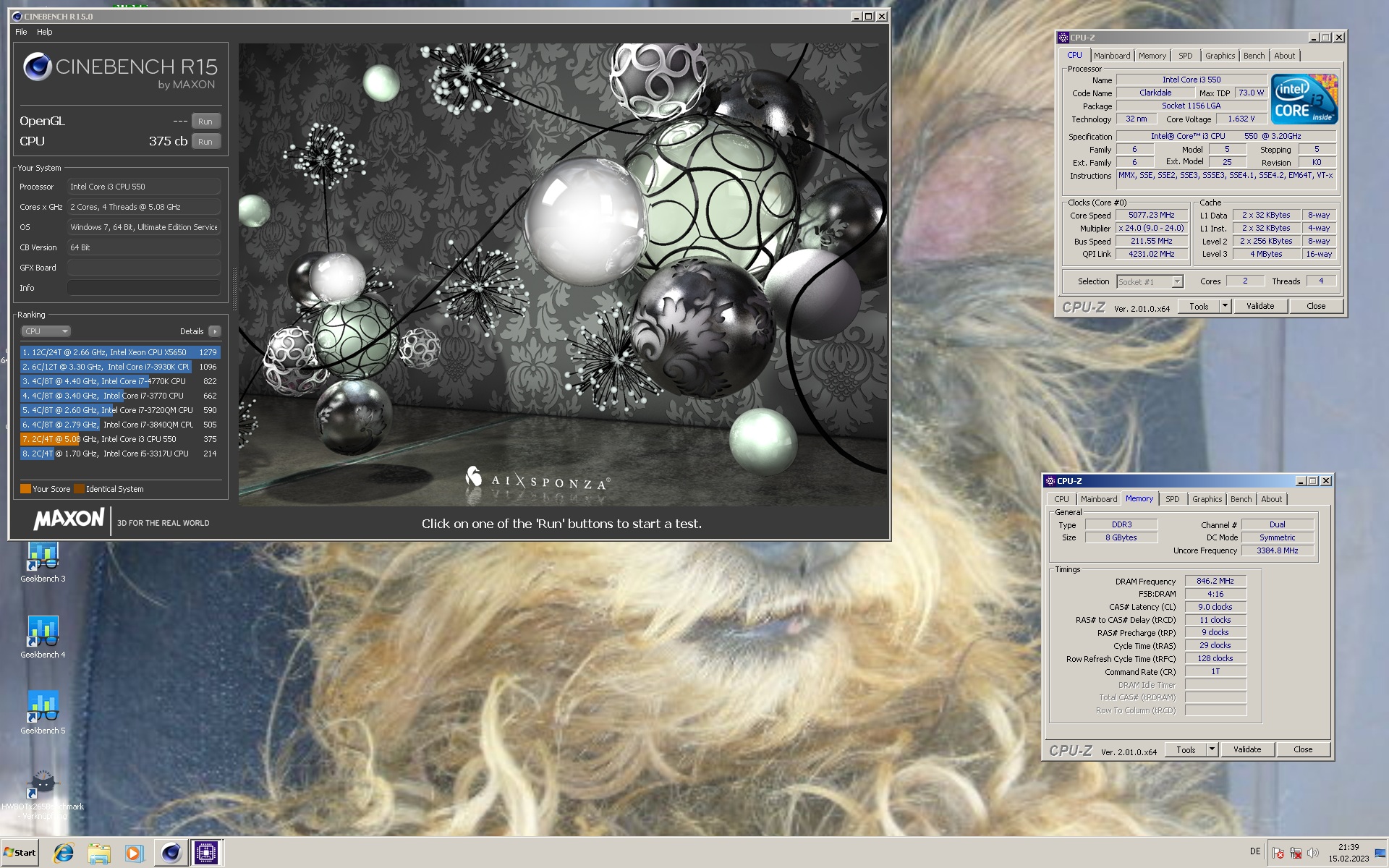Select ranking entry i7-3930K 1096
This screenshot has width=1389, height=868.
[120, 367]
